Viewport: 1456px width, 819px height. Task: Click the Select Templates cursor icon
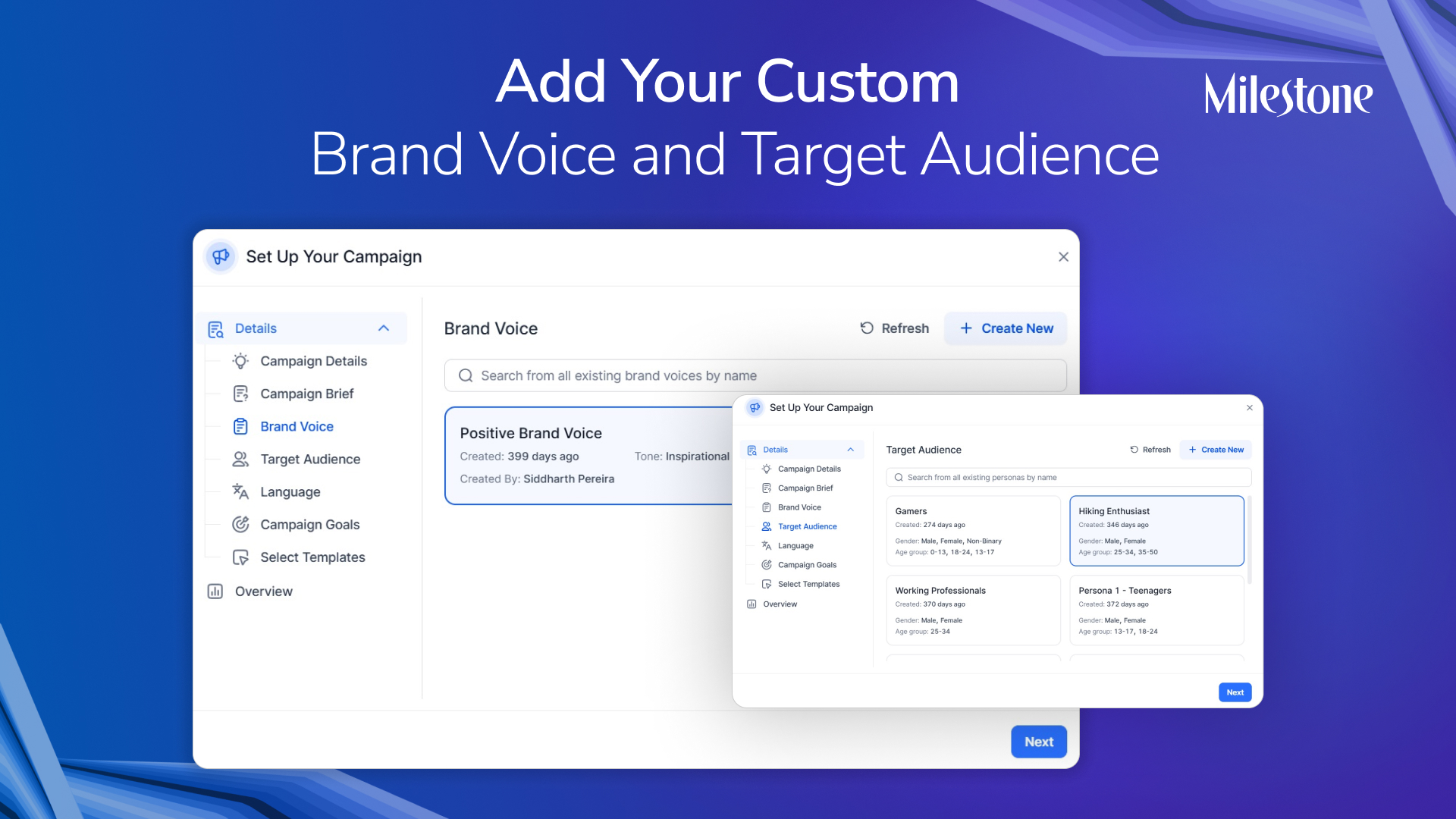click(240, 557)
